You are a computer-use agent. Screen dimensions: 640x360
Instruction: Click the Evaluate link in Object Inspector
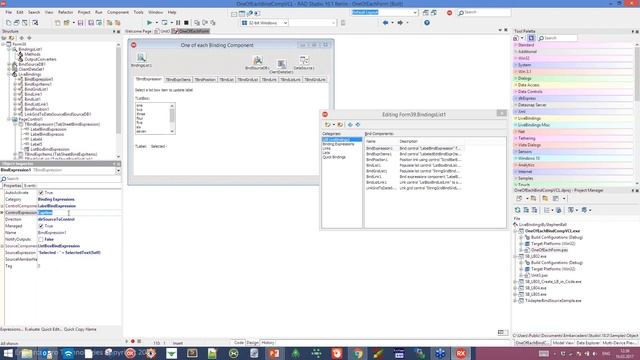pos(32,329)
